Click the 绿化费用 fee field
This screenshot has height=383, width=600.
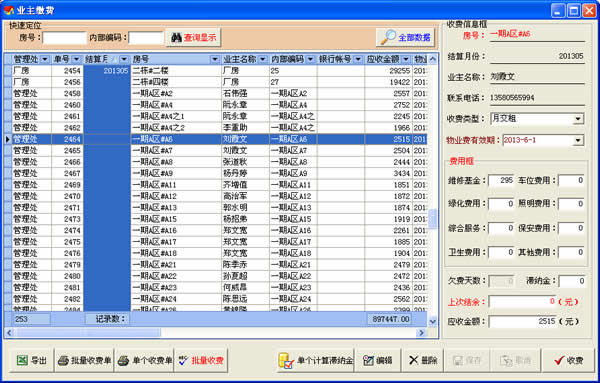(x=501, y=204)
